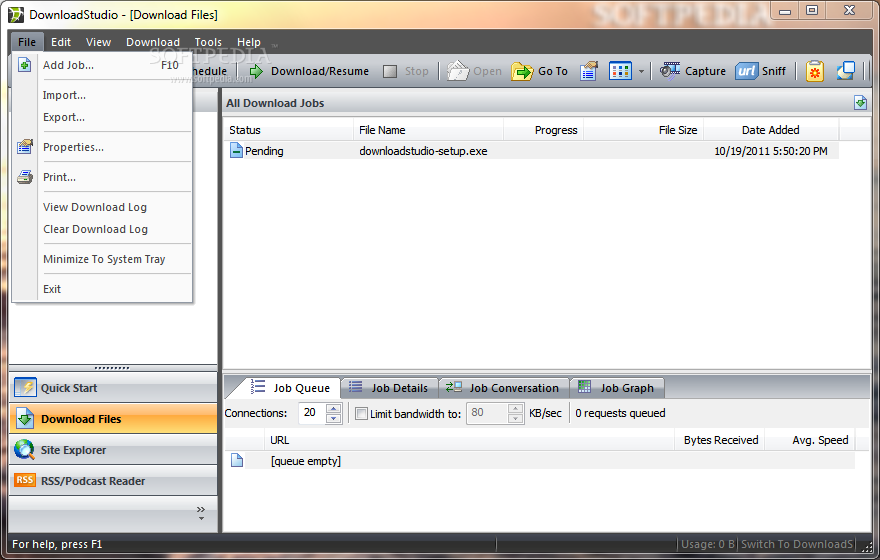Screen dimensions: 880x560
Task: Click the Download Files green arrow icon
Action: [x=25, y=419]
